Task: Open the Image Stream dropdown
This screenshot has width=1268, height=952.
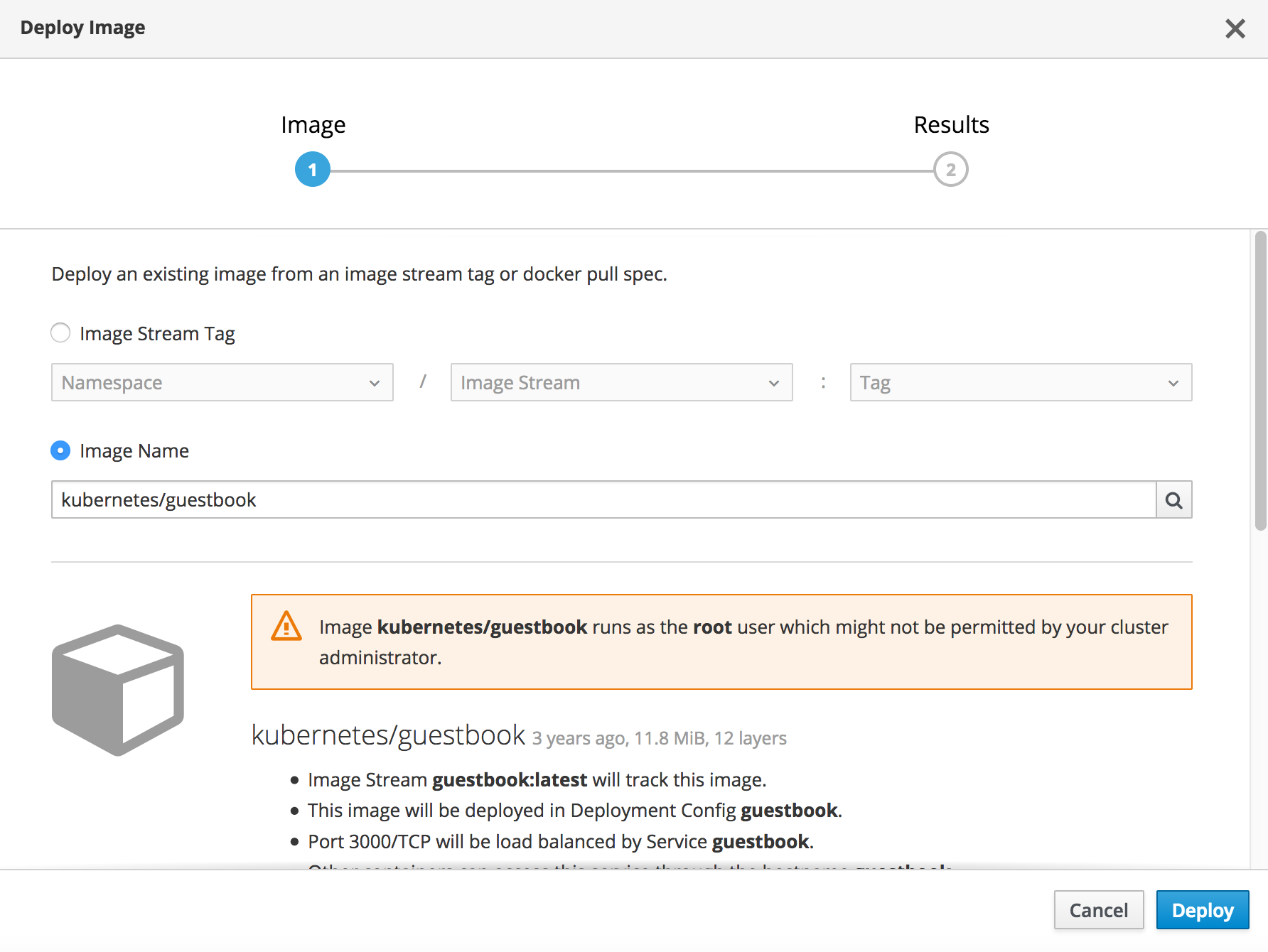Action: point(622,382)
